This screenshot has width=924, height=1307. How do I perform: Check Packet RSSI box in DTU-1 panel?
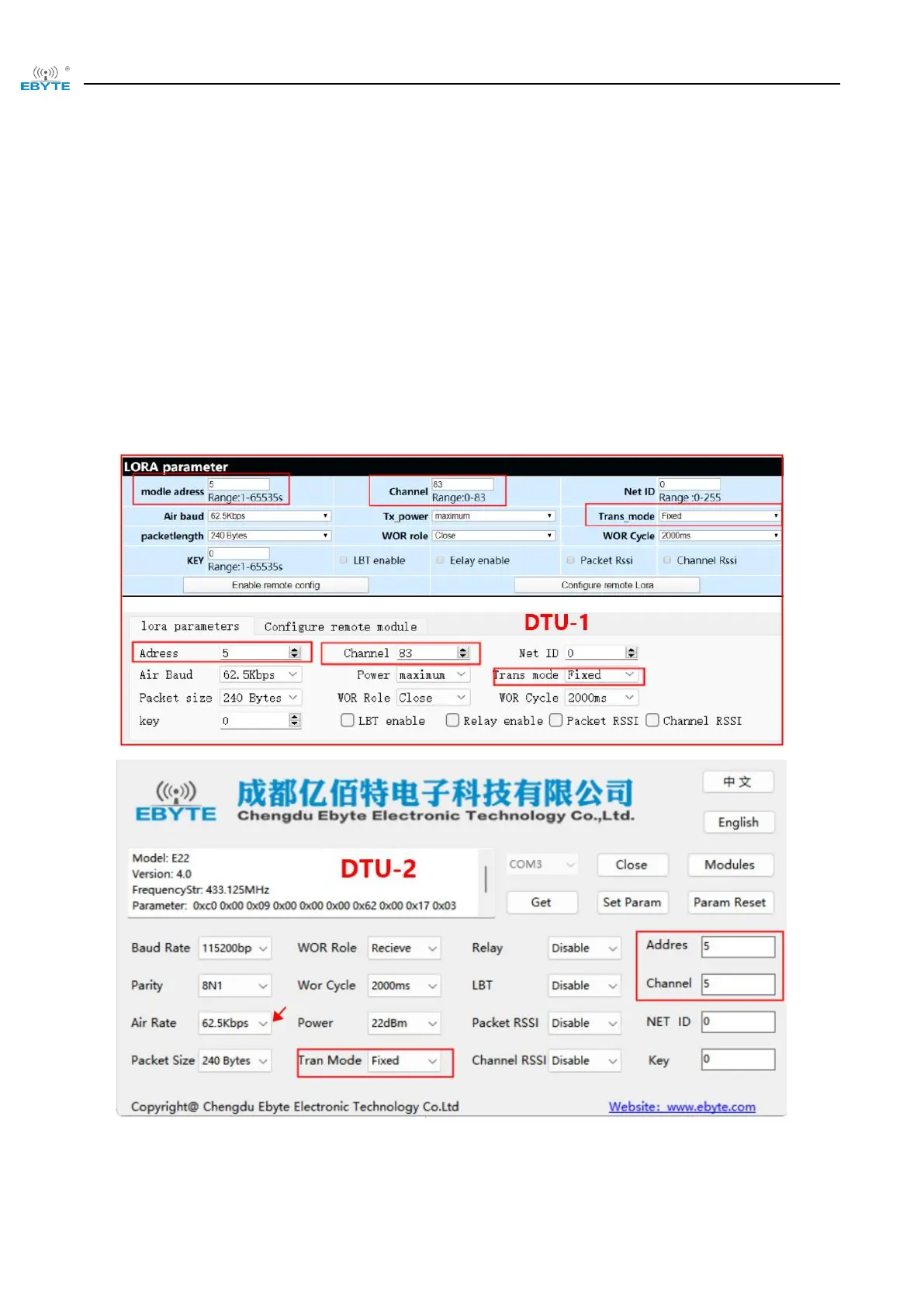point(555,720)
